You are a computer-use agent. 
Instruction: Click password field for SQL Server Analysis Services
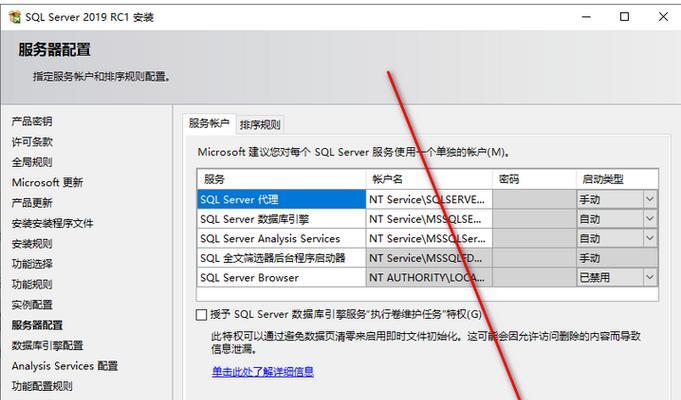coord(534,238)
